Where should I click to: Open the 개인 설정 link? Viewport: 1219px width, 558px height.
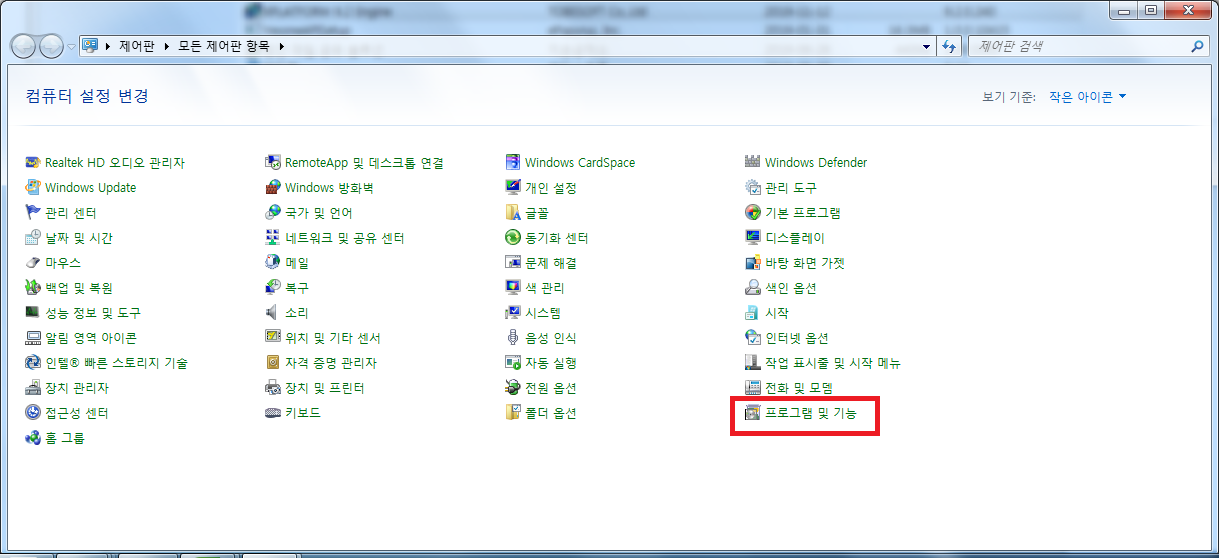[551, 187]
